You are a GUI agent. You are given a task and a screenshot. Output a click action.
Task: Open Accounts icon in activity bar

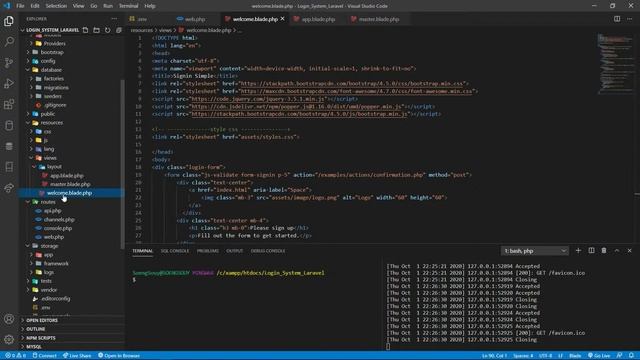pyautogui.click(x=9, y=319)
